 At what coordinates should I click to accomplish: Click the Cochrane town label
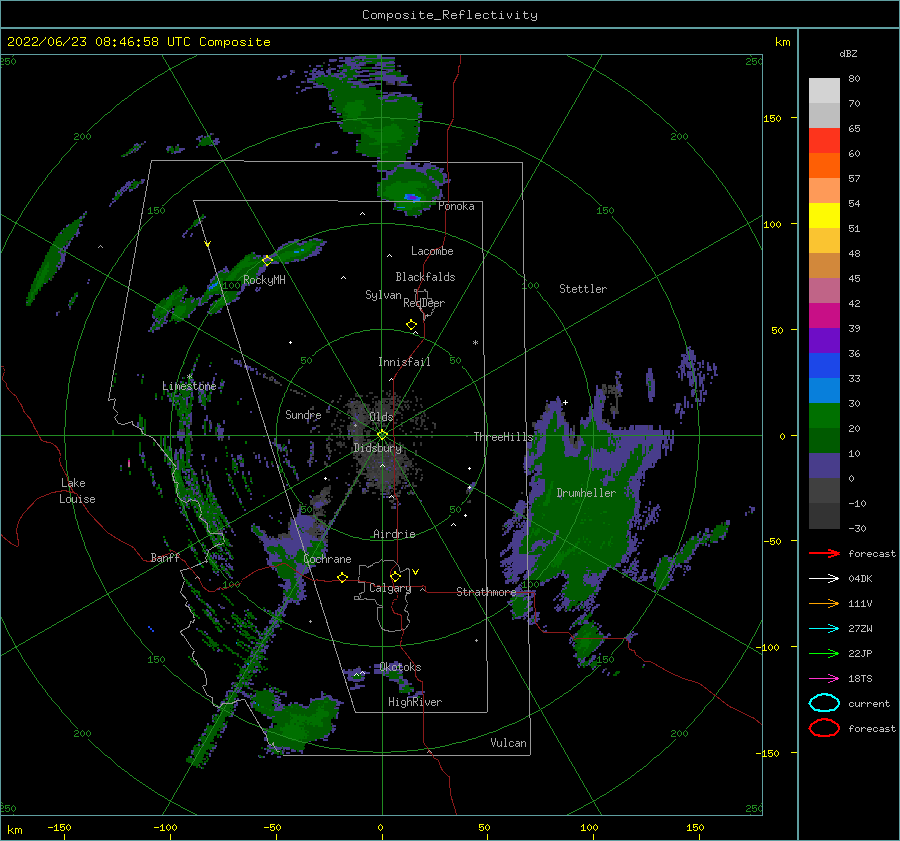pyautogui.click(x=327, y=559)
